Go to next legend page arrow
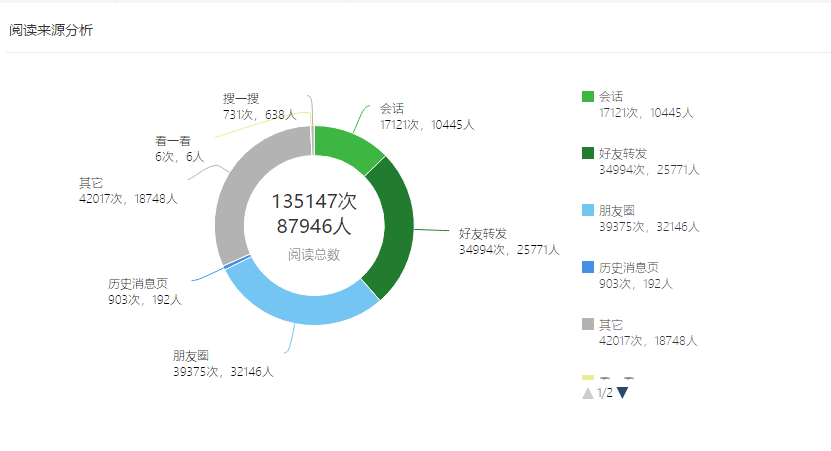The image size is (831, 451). [x=623, y=393]
